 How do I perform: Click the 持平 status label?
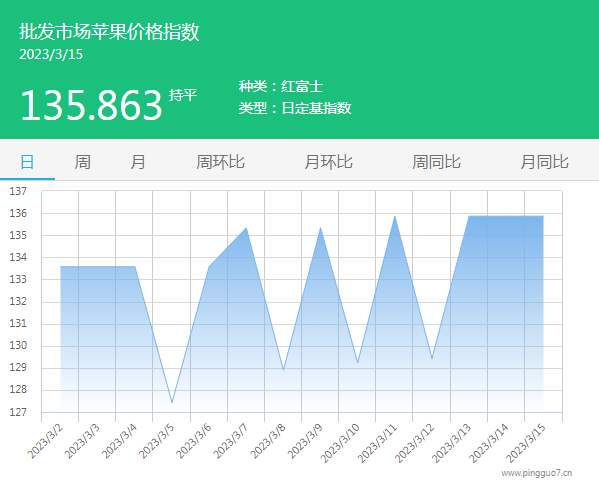(x=183, y=95)
